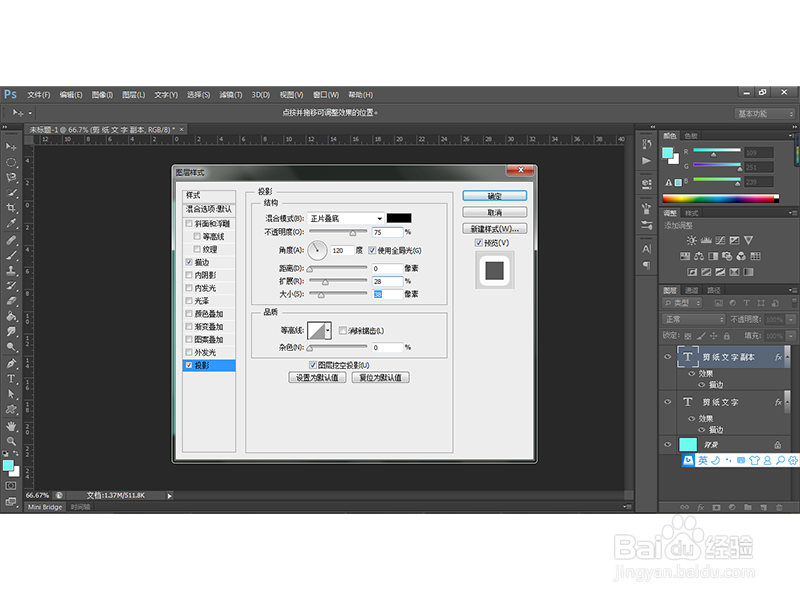
Task: Click Brightness/Contrast adjustment icon
Action: 691,240
